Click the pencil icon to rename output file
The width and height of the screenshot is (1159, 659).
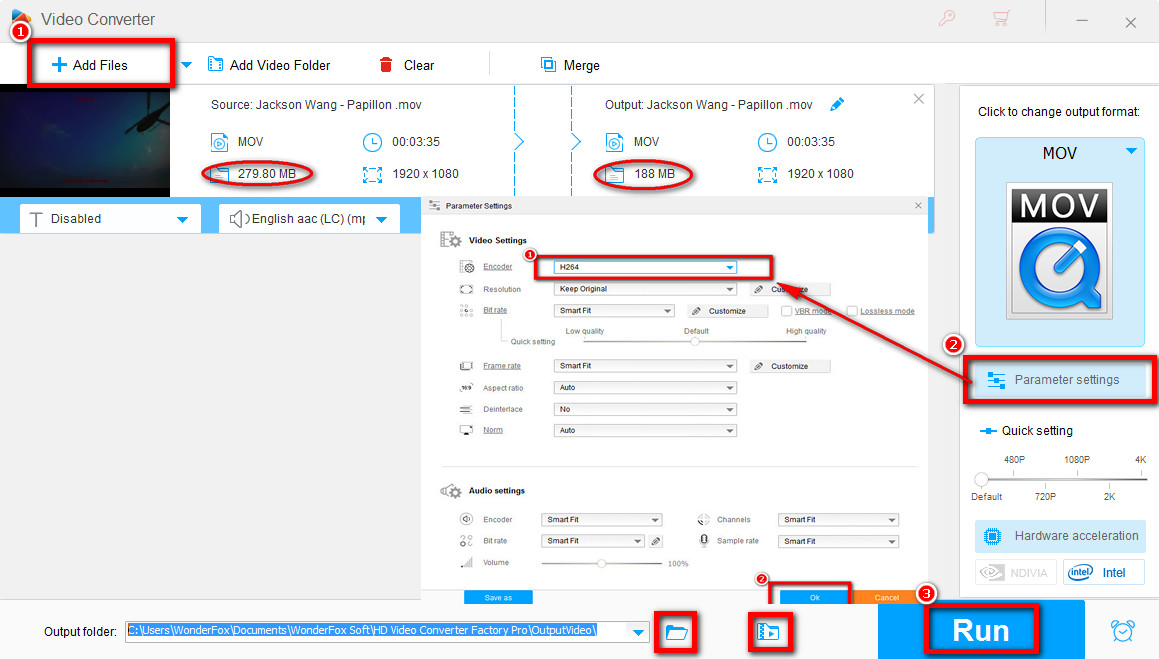[x=838, y=103]
